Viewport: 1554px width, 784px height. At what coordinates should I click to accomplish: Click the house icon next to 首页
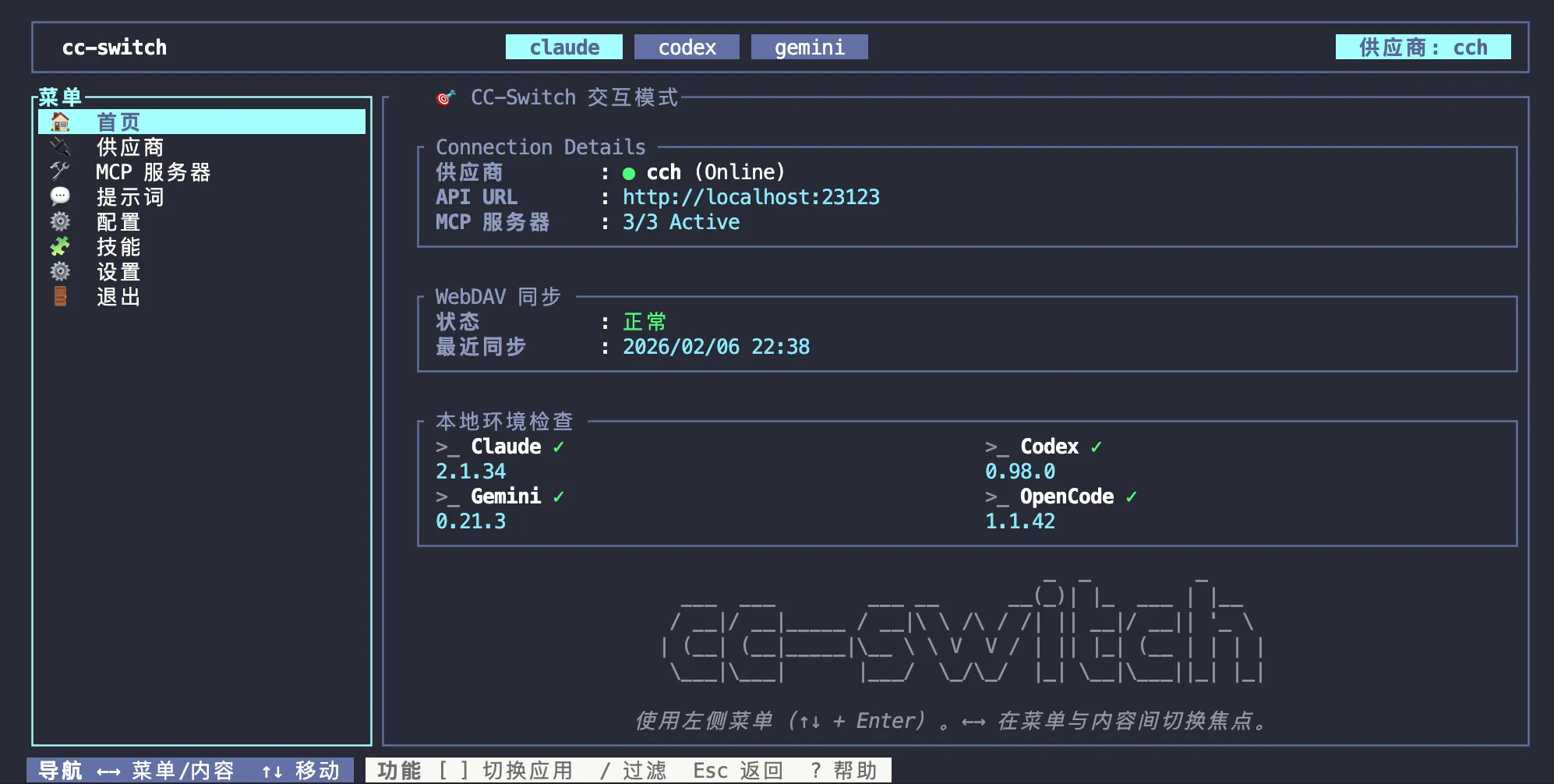coord(60,122)
